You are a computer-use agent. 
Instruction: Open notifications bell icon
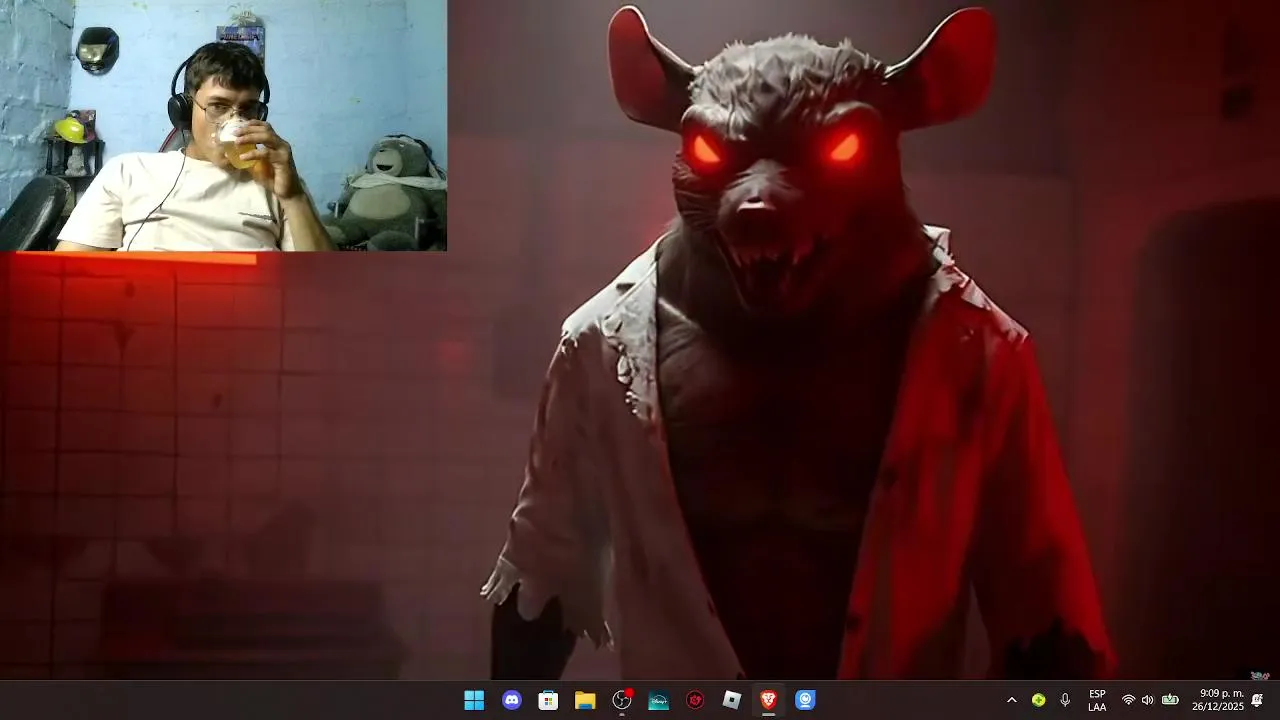(x=1257, y=700)
